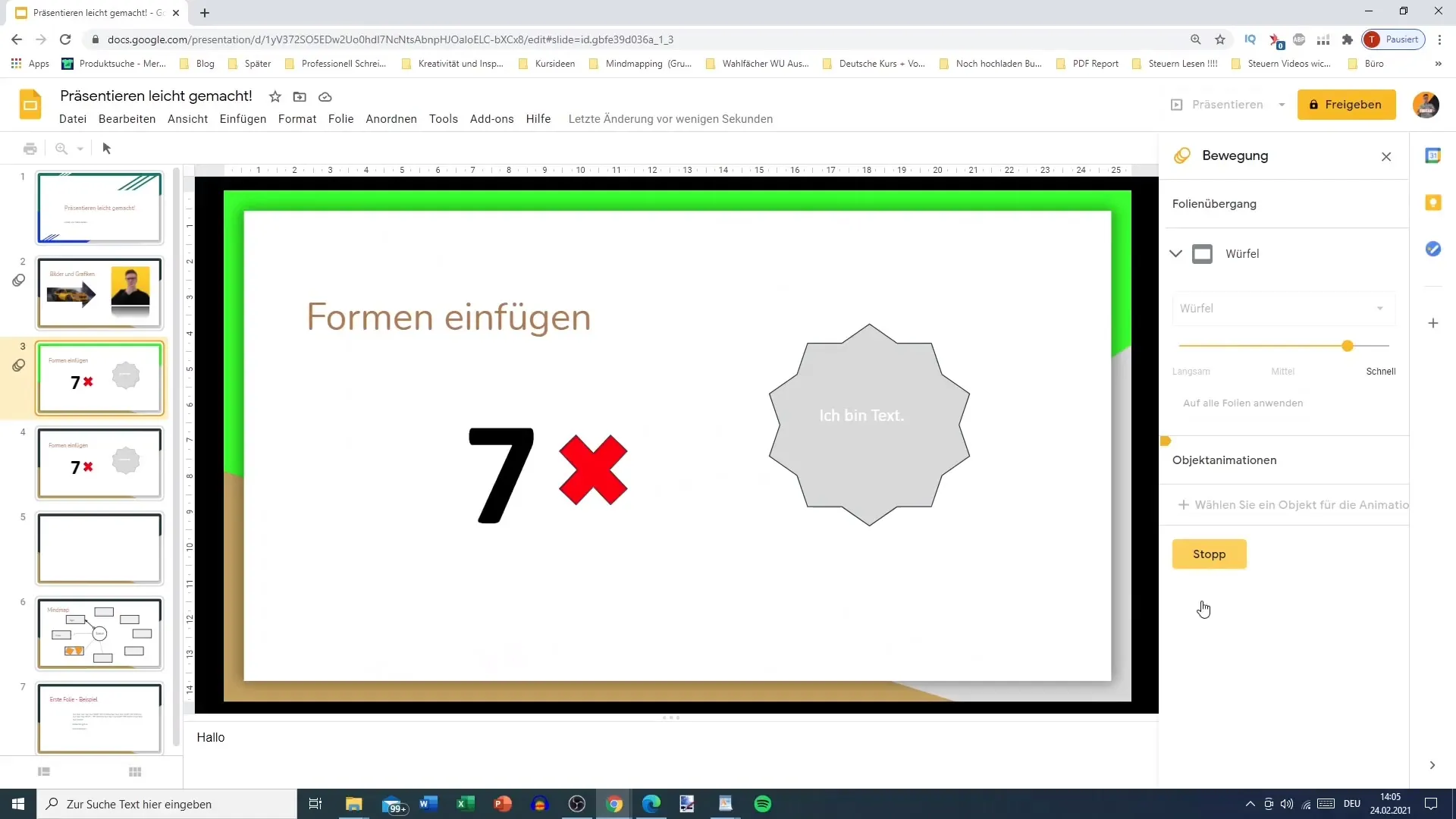This screenshot has height=819, width=1456.
Task: Check cloud save status icon
Action: pos(325,96)
